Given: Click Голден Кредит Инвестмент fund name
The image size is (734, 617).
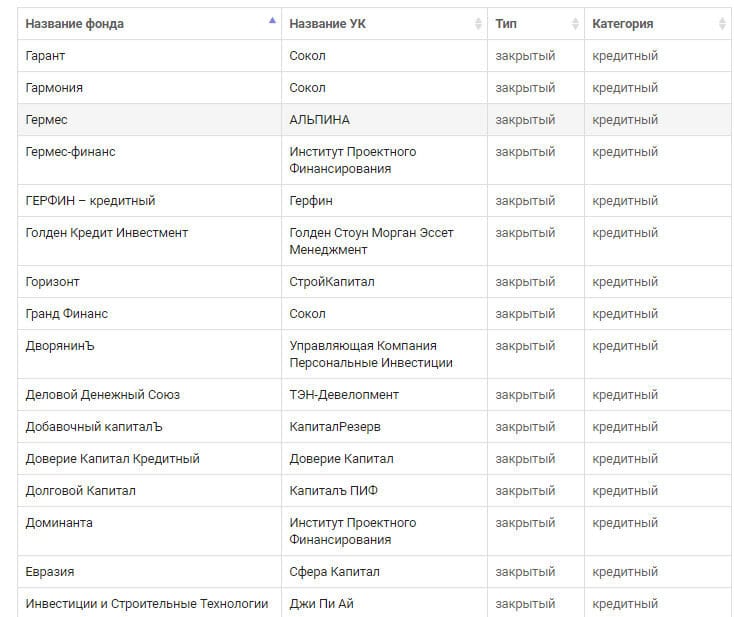Looking at the screenshot, I should coord(107,233).
